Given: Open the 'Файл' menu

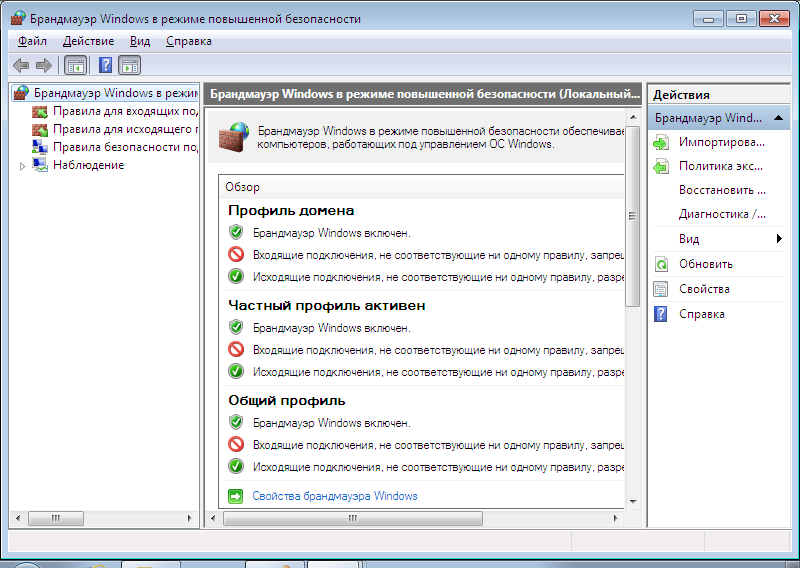Looking at the screenshot, I should point(32,41).
